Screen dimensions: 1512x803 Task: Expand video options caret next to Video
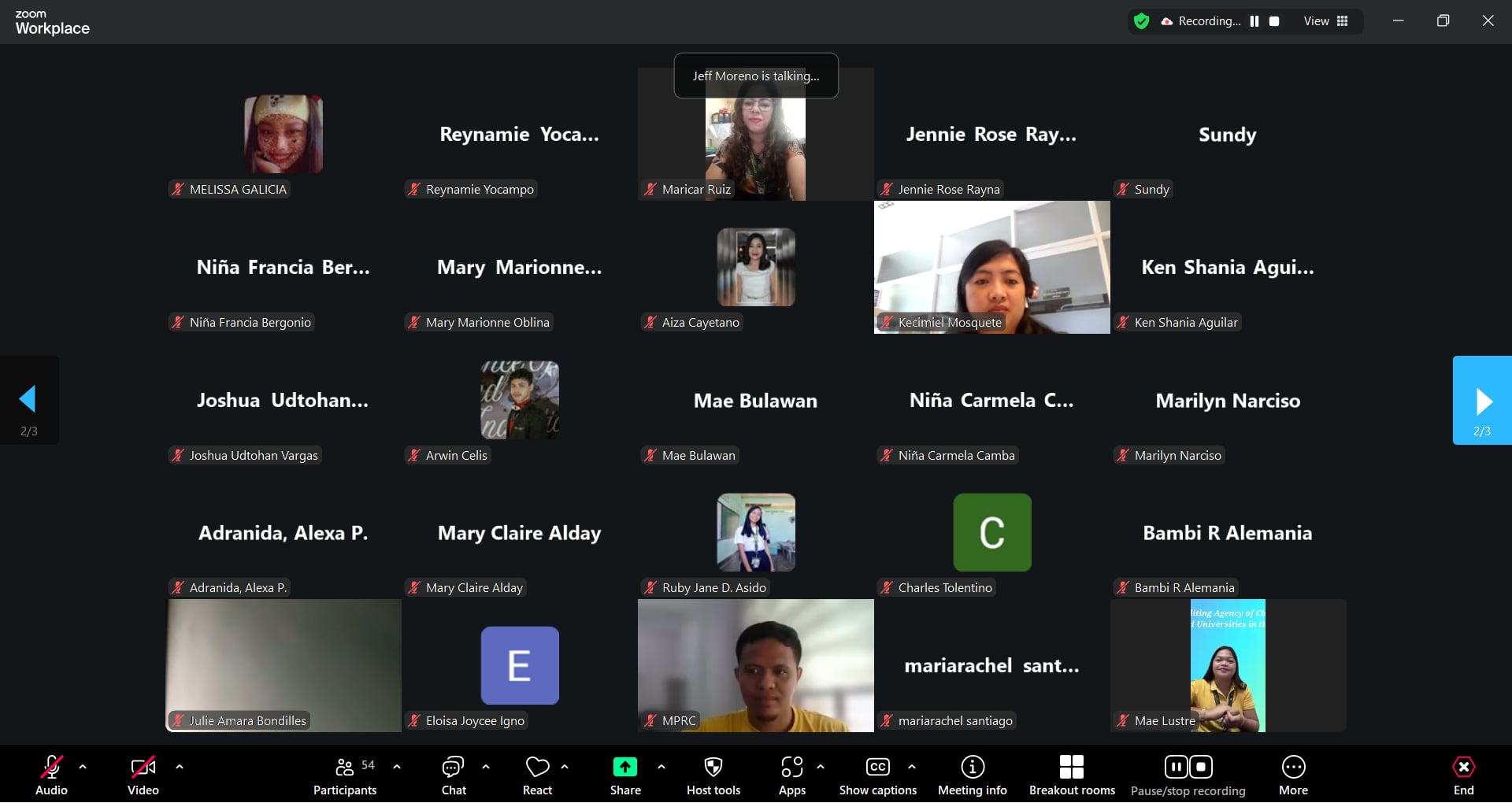pyautogui.click(x=180, y=766)
